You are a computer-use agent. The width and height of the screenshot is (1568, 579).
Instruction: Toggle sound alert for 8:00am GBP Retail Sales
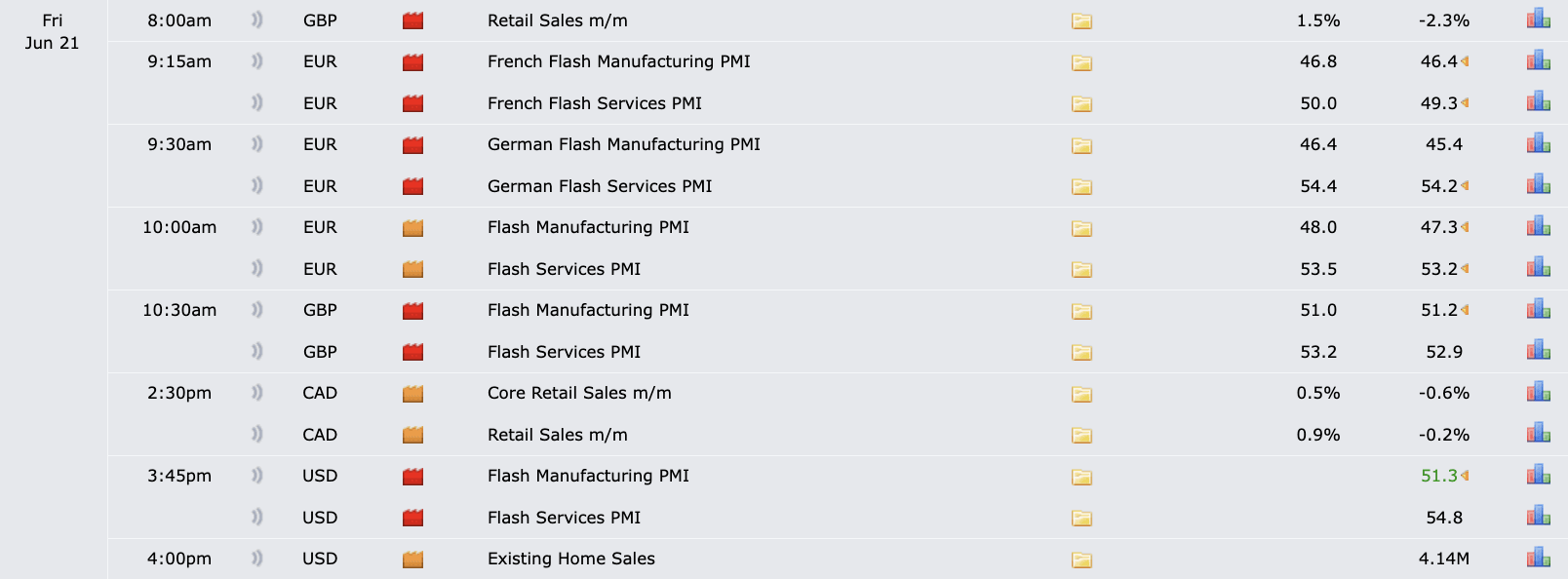pos(257,19)
